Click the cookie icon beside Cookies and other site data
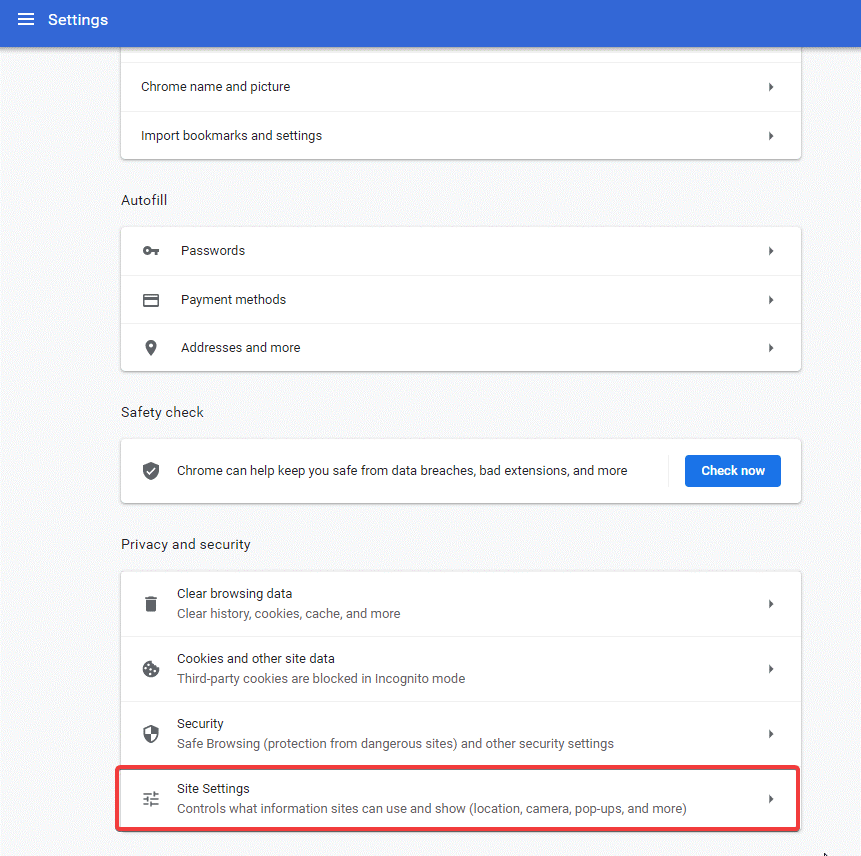 pos(150,668)
